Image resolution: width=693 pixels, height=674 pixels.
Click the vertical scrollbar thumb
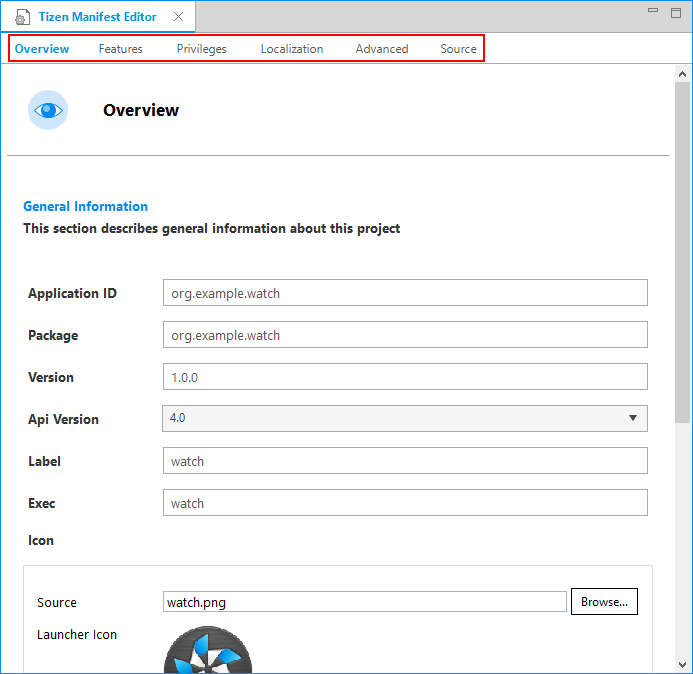coord(683,250)
